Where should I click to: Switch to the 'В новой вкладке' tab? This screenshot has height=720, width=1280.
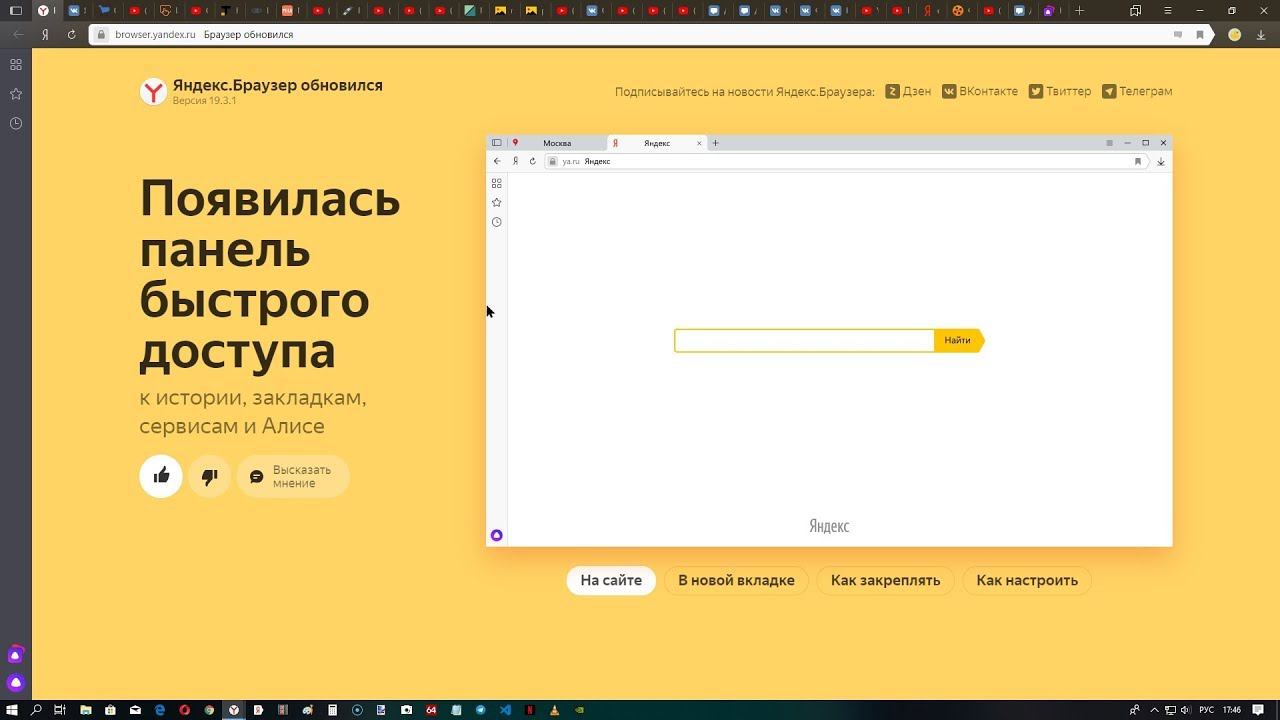coord(736,580)
